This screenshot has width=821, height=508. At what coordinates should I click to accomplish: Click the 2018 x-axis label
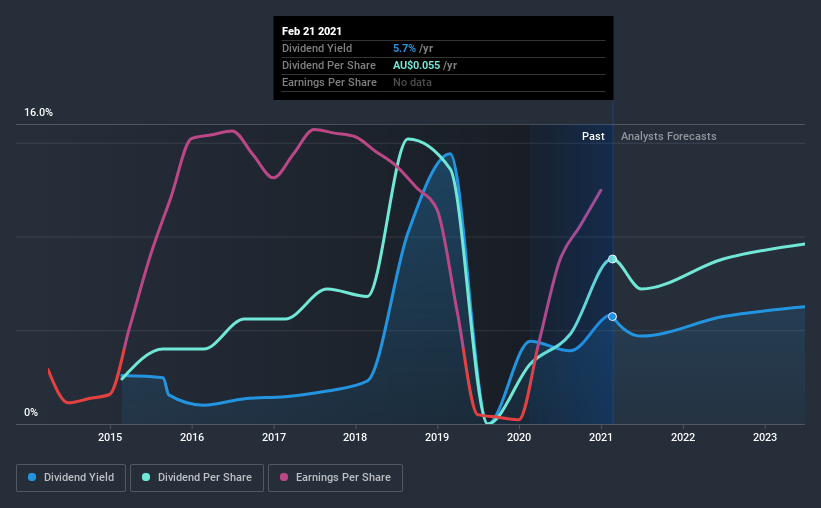pyautogui.click(x=355, y=437)
